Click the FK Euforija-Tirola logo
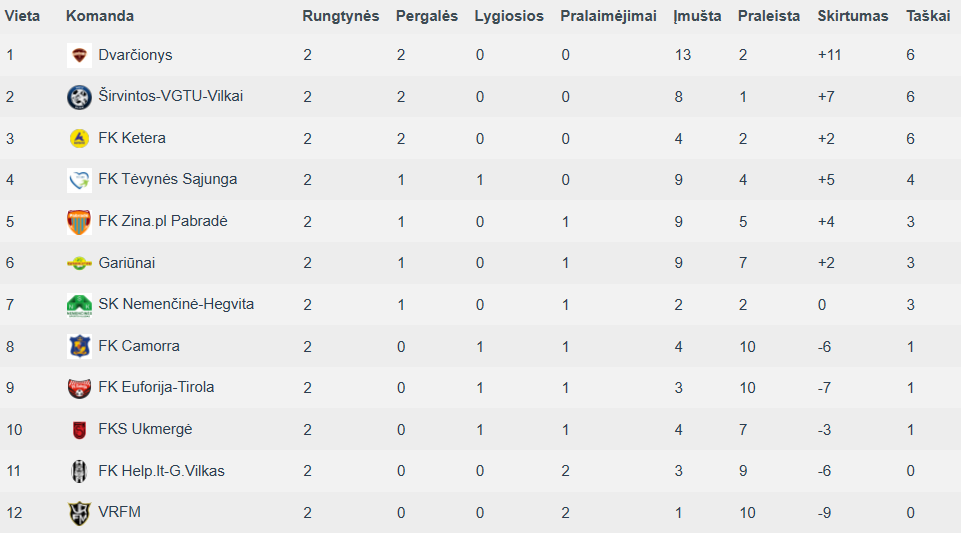Viewport: 963px width, 533px height. coord(79,388)
